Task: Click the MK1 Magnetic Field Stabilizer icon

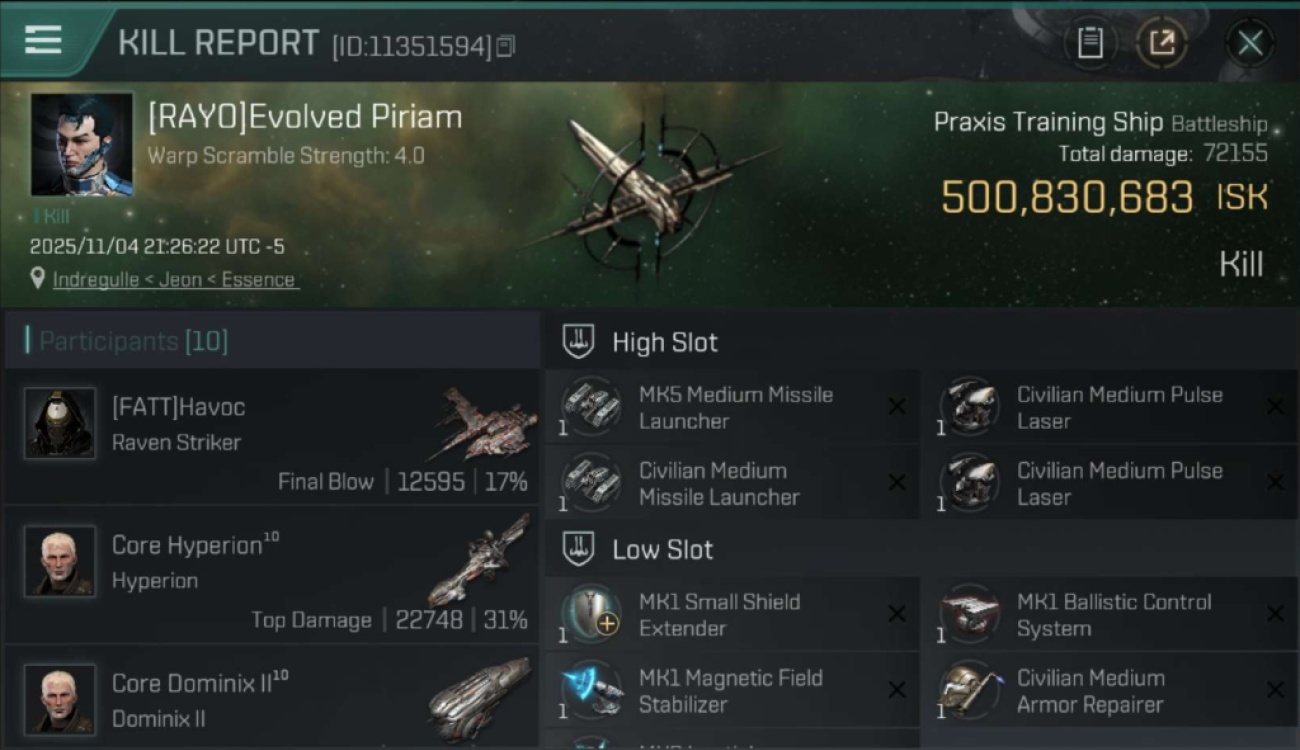Action: pyautogui.click(x=590, y=690)
